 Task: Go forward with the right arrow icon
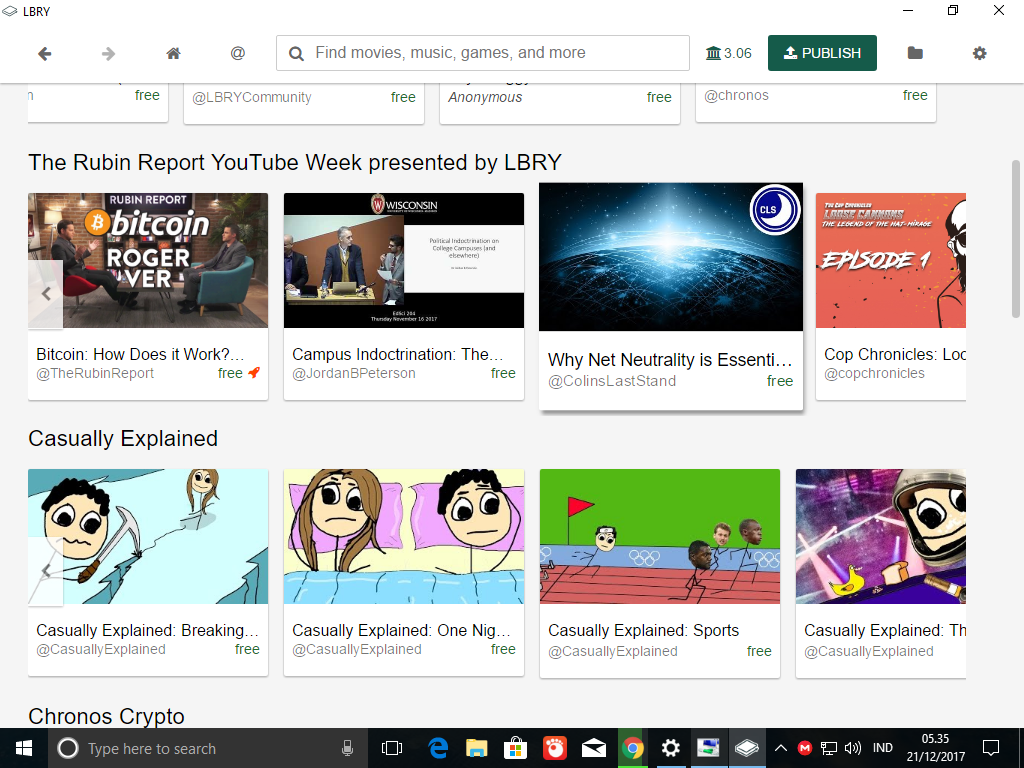click(x=108, y=54)
